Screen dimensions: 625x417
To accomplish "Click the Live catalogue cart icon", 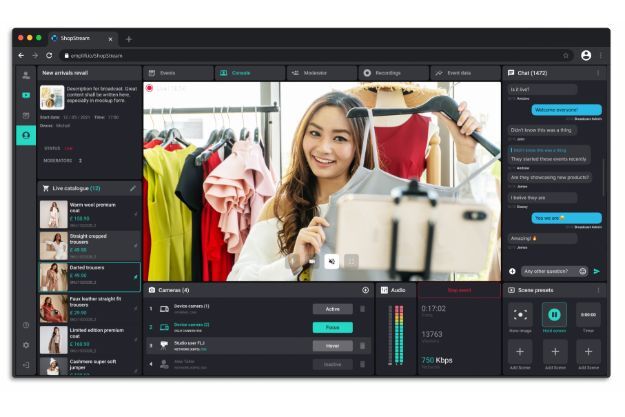I will 46,188.
